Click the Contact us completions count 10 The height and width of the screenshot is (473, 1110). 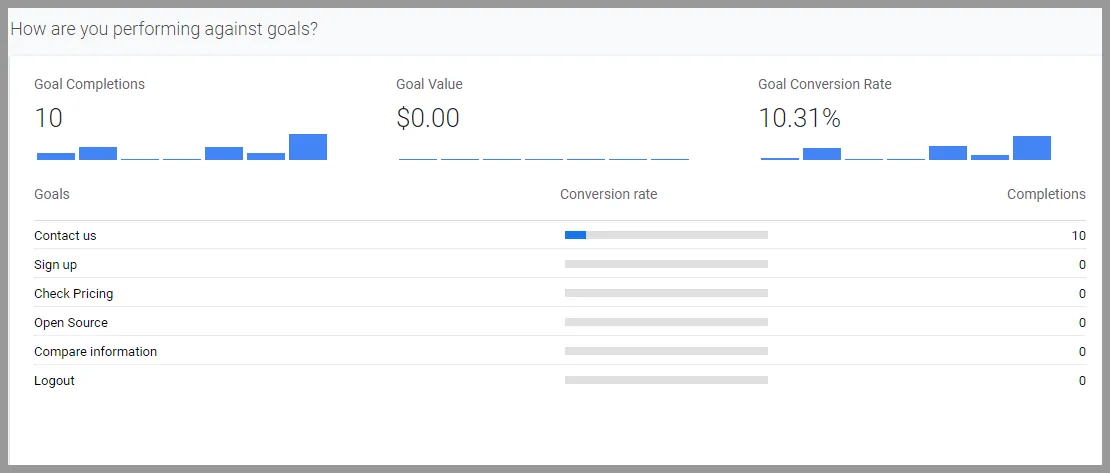tap(1078, 236)
